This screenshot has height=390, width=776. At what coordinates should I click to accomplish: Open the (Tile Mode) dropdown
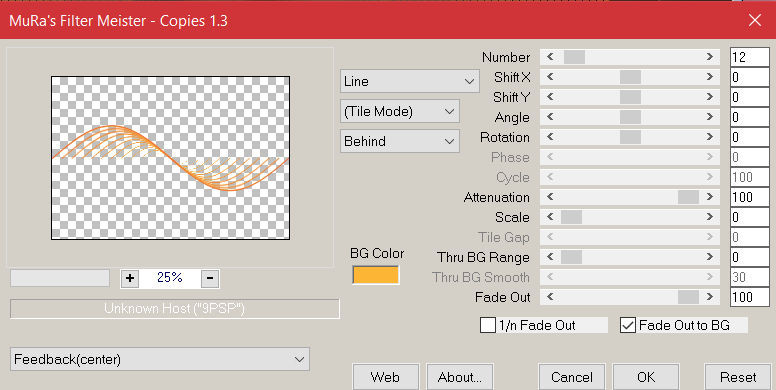400,111
